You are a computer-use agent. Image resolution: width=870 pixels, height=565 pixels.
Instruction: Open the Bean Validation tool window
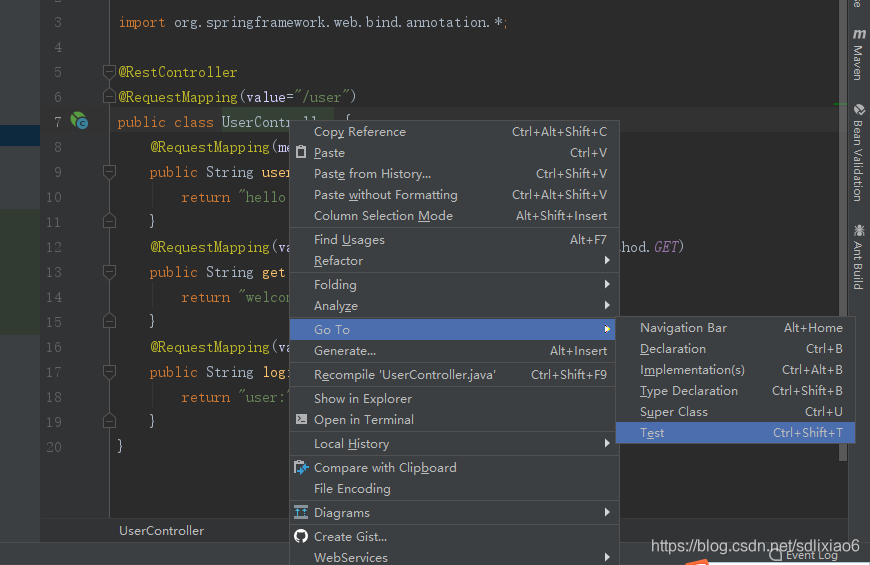858,153
